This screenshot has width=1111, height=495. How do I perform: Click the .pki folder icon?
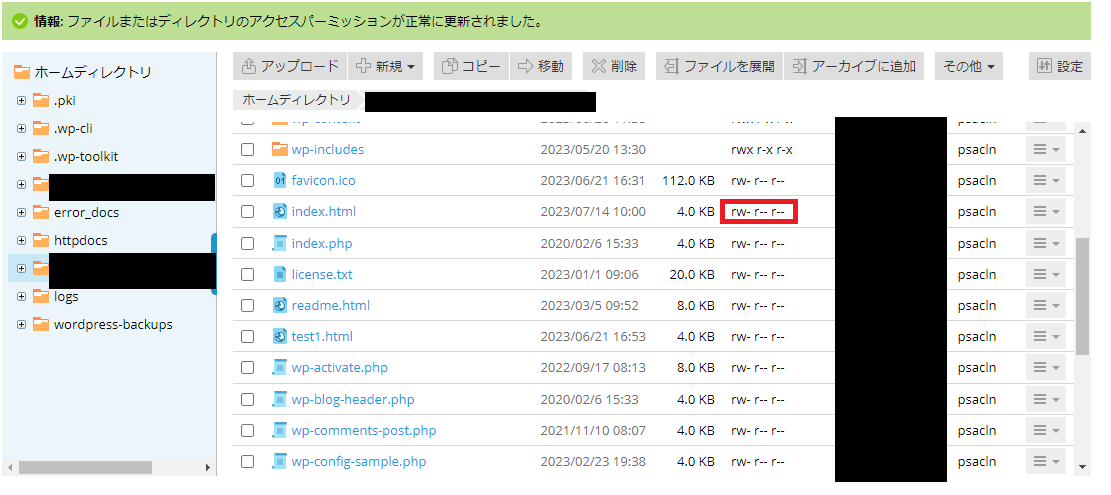pos(41,101)
